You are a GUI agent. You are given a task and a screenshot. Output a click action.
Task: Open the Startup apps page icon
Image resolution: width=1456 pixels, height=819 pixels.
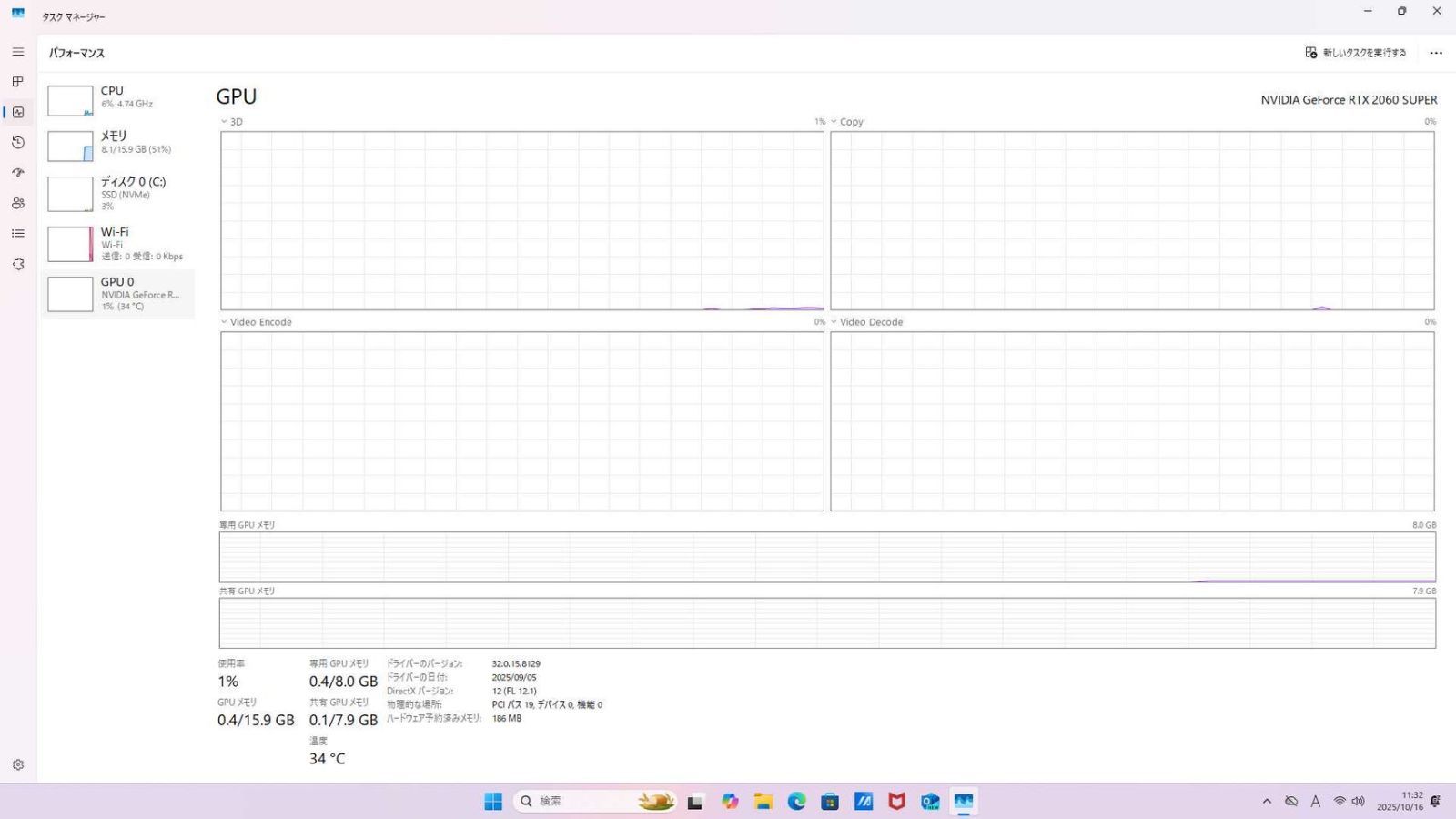(x=18, y=173)
